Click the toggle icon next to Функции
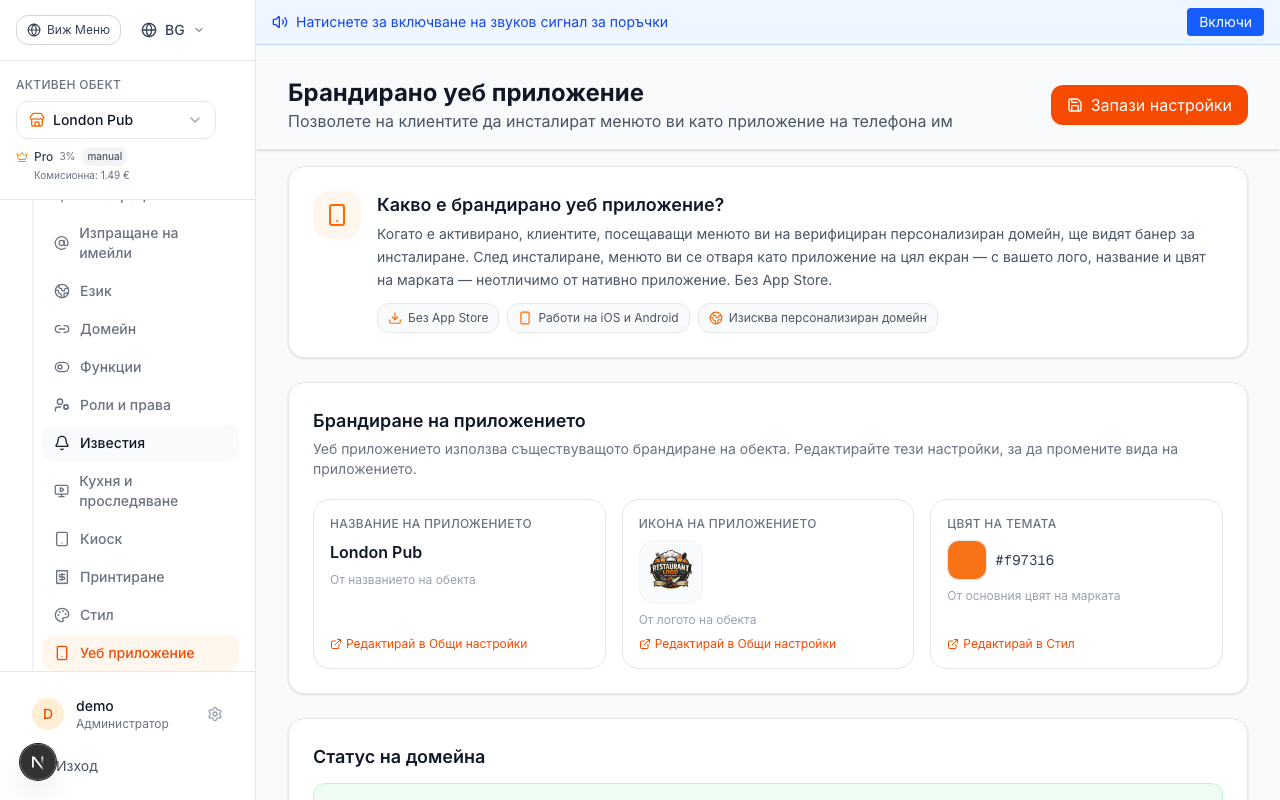 (x=62, y=367)
